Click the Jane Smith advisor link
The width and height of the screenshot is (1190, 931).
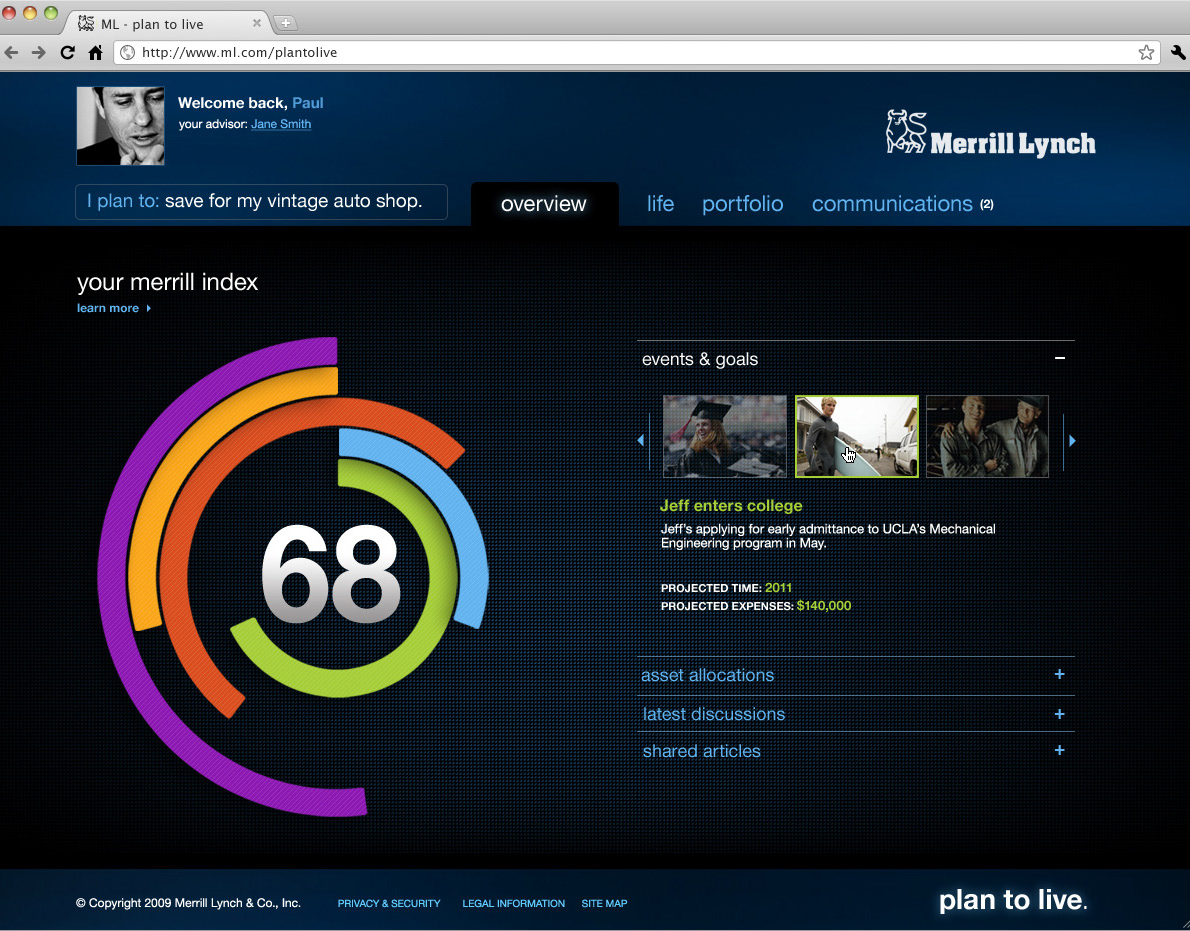coord(281,124)
